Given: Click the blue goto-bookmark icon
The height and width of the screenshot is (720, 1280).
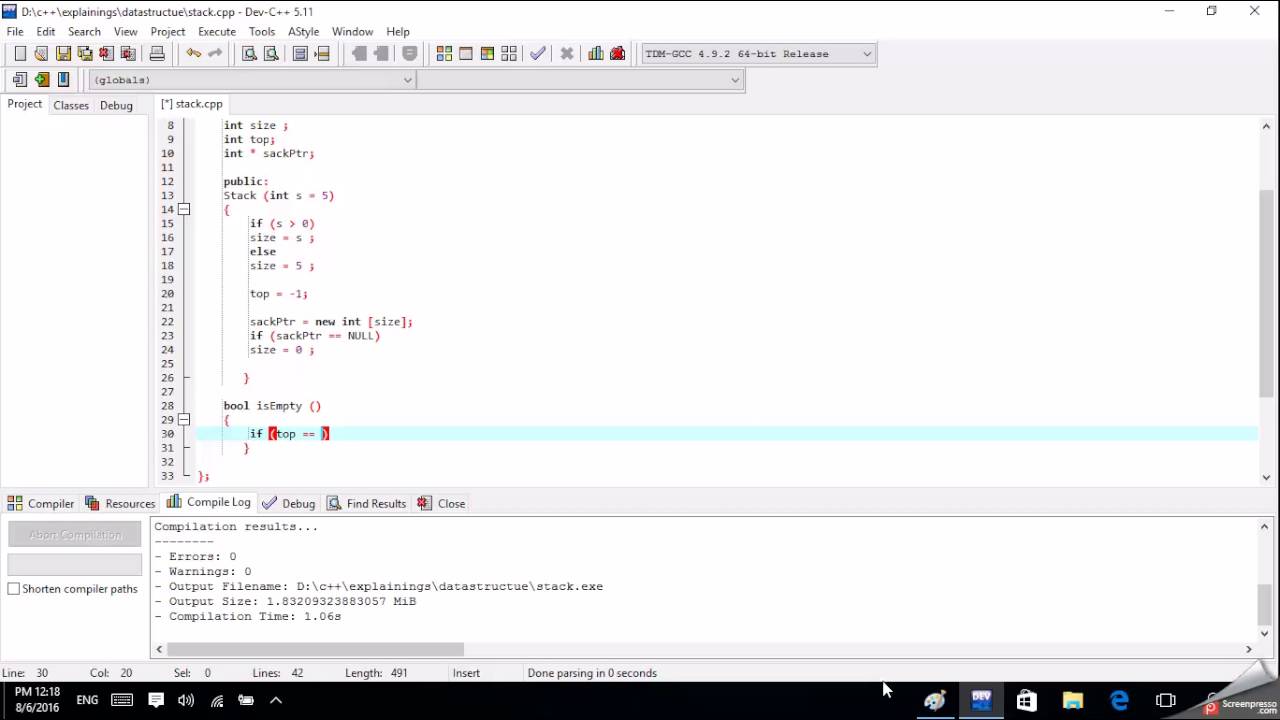Looking at the screenshot, I should click(63, 80).
